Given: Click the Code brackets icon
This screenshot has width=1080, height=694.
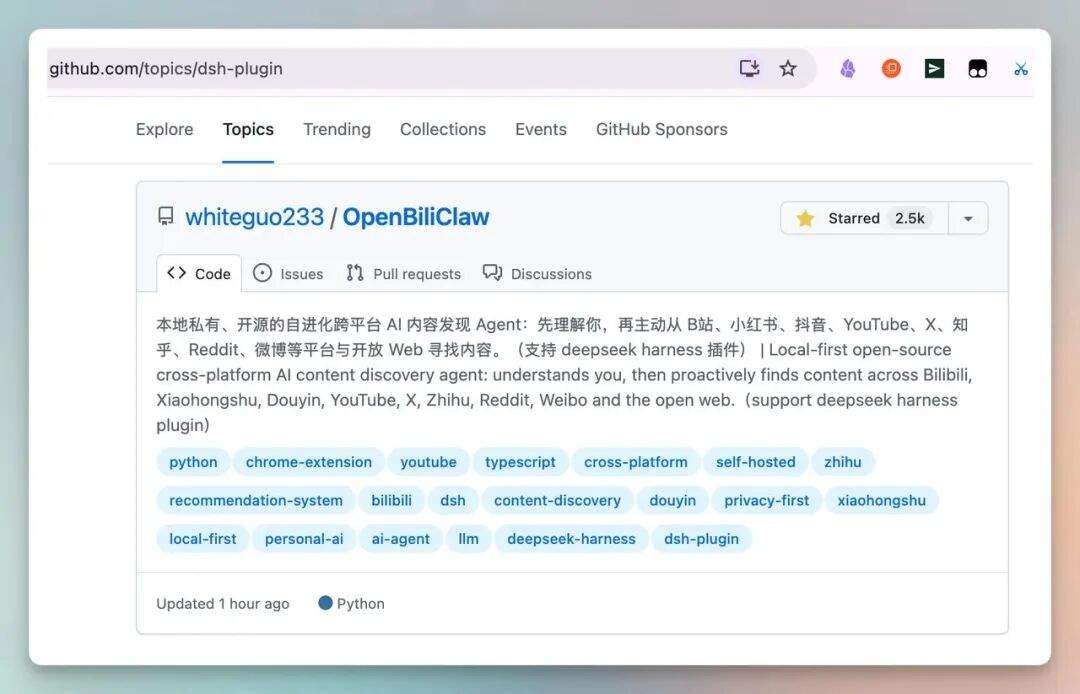Looking at the screenshot, I should (x=176, y=273).
